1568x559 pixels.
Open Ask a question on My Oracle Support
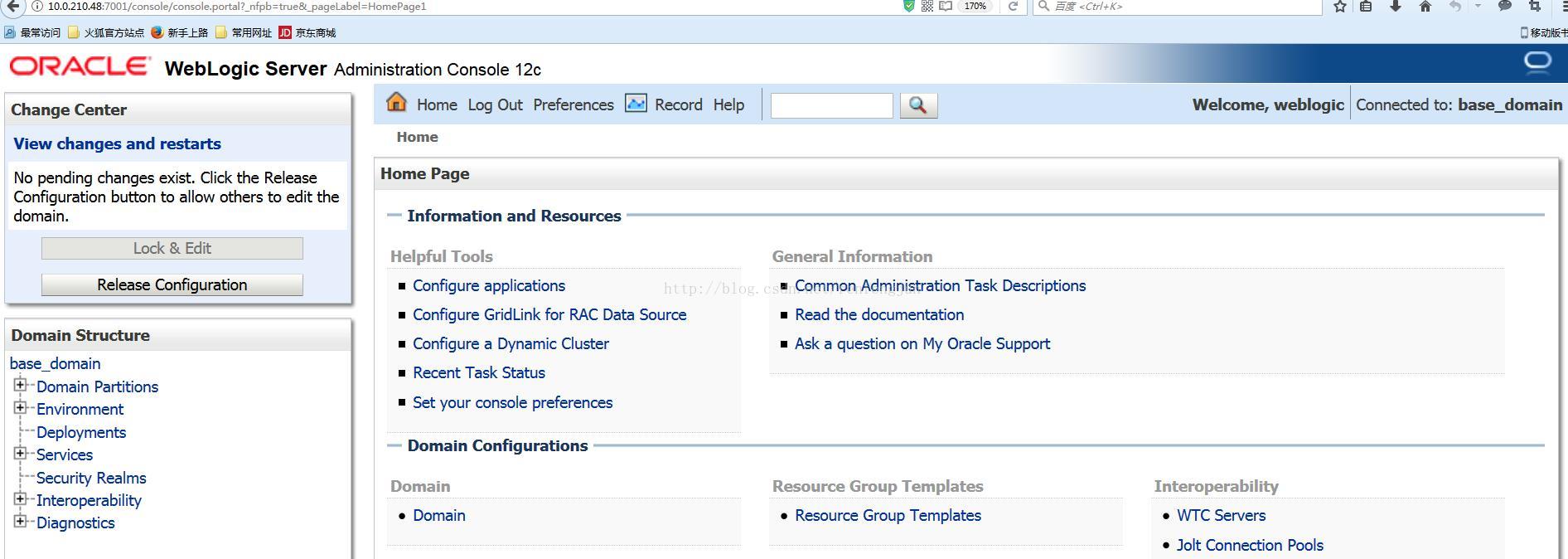click(x=922, y=343)
